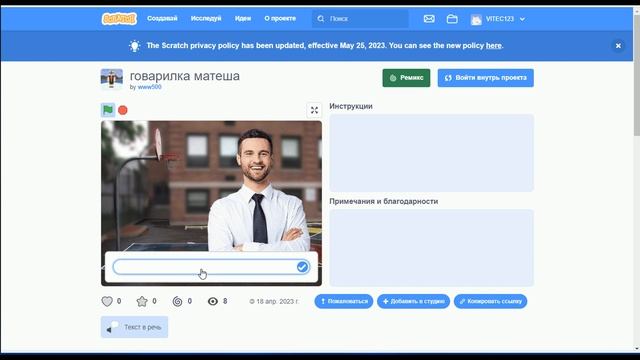Follow the 'here' privacy policy link
The width and height of the screenshot is (640, 360).
(493, 46)
